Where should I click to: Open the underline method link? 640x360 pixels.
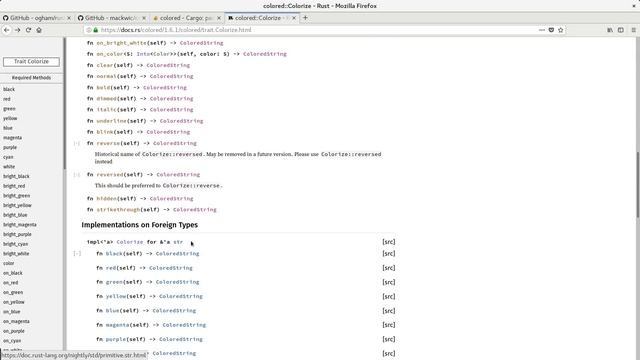click(111, 121)
